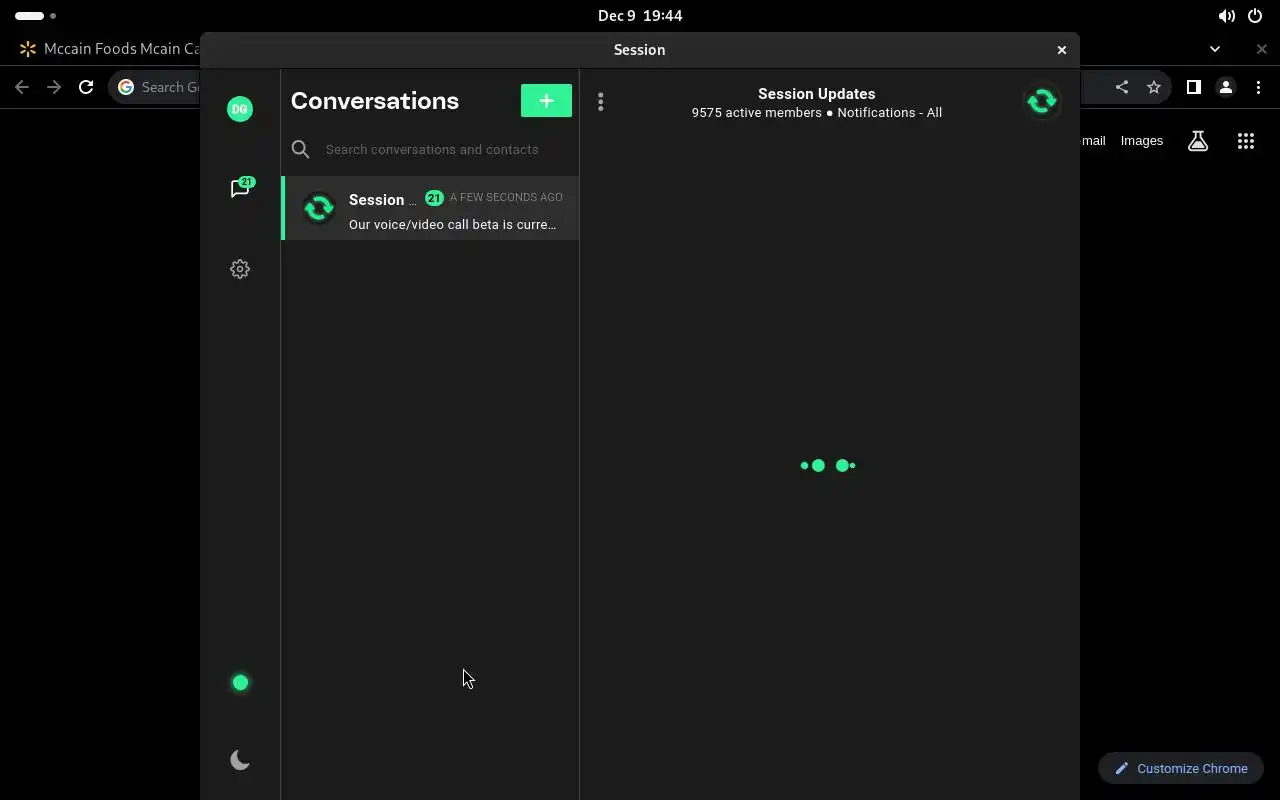Close the Session window
1280x800 pixels.
pyautogui.click(x=1061, y=50)
